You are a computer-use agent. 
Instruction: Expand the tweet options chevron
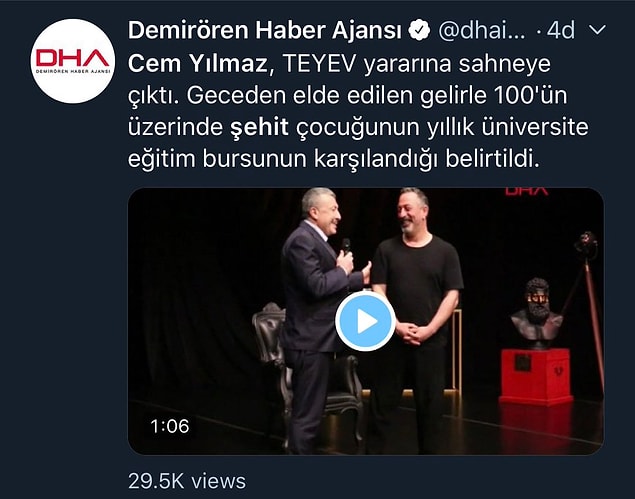pos(597,30)
